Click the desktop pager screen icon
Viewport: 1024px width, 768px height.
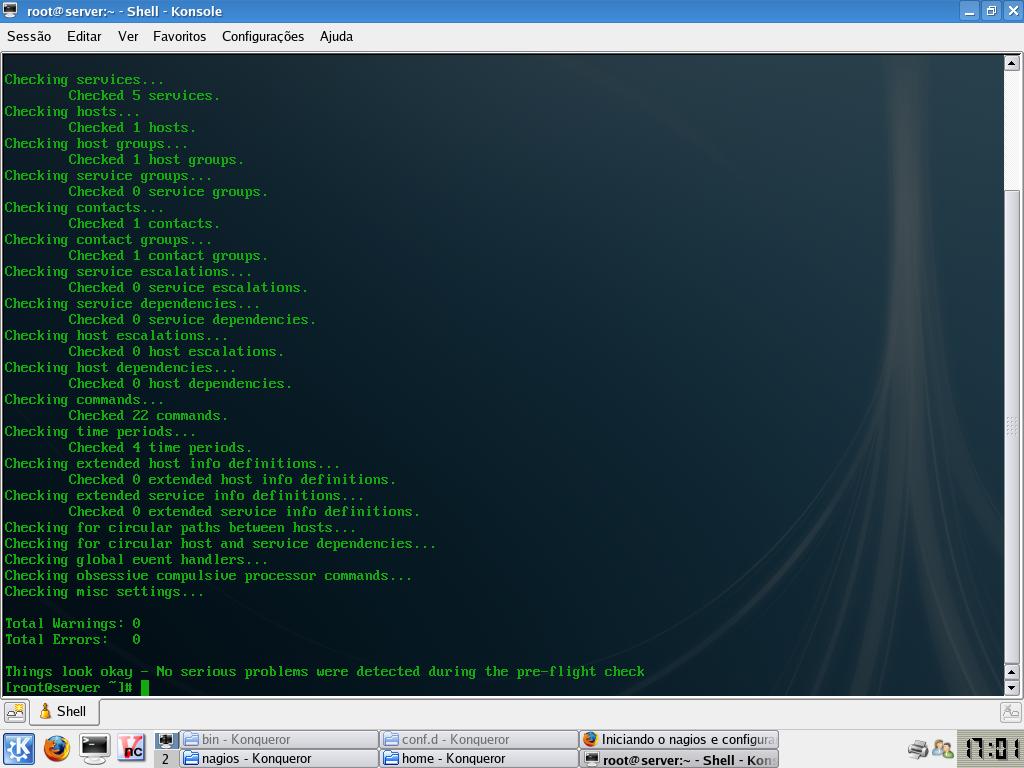pos(166,740)
